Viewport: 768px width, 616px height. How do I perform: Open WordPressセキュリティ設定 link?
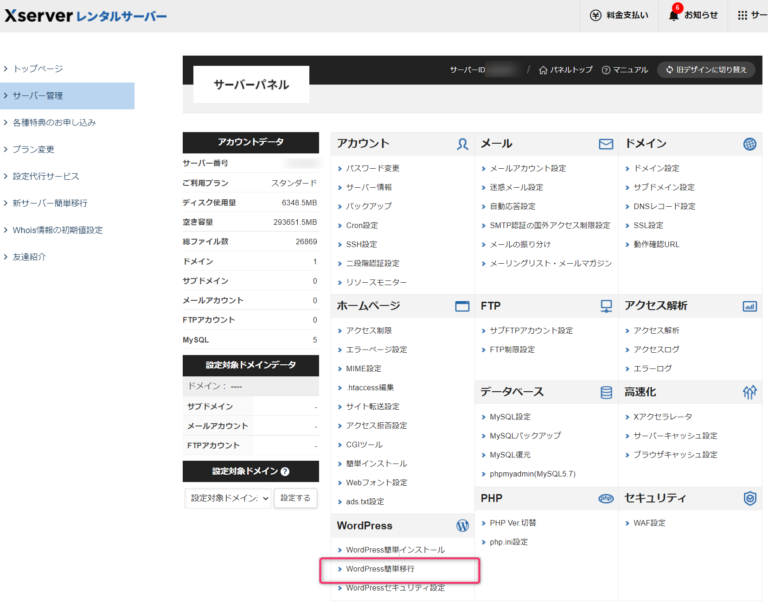pos(395,589)
